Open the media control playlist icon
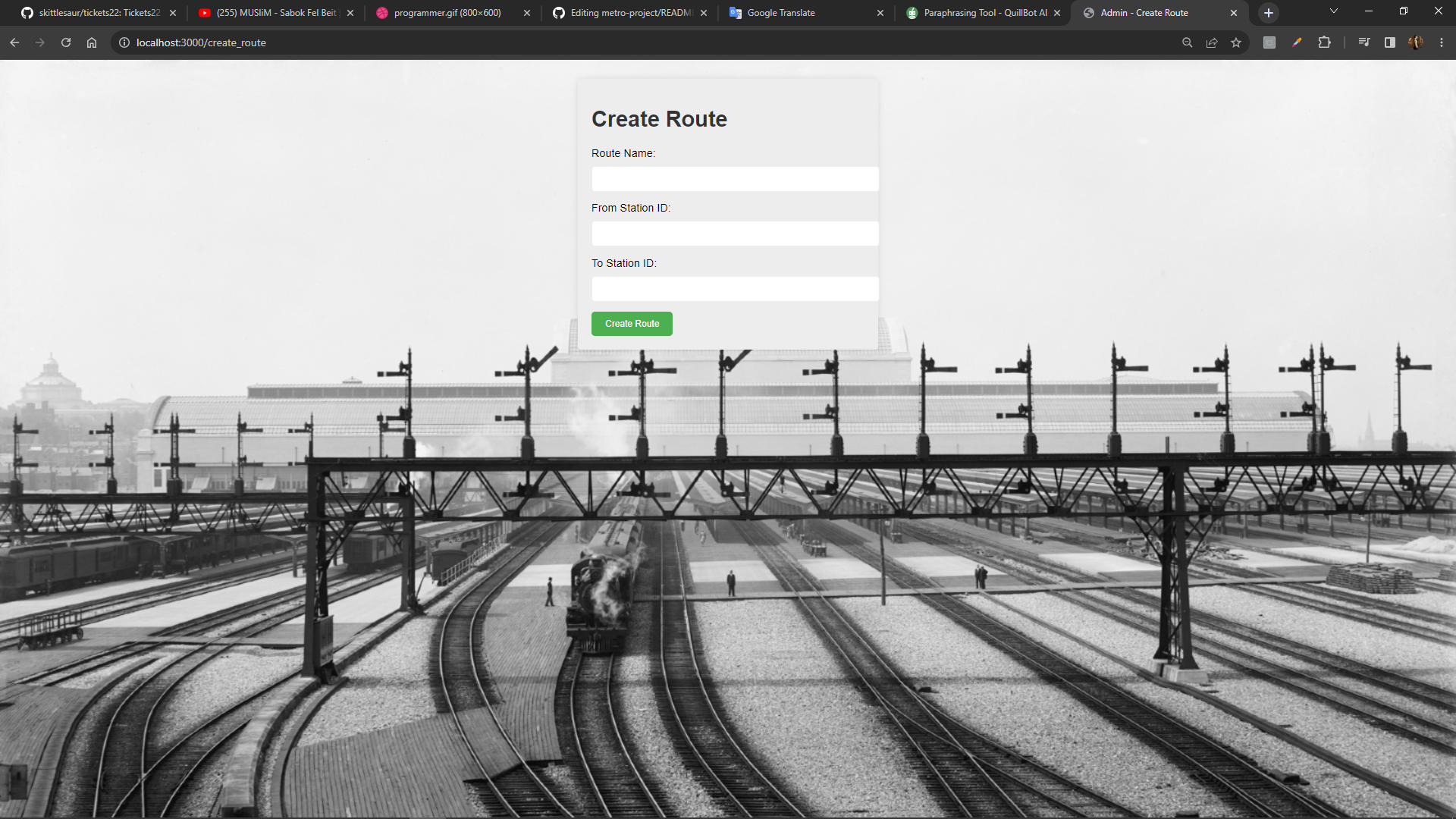This screenshot has height=819, width=1456. [x=1364, y=42]
